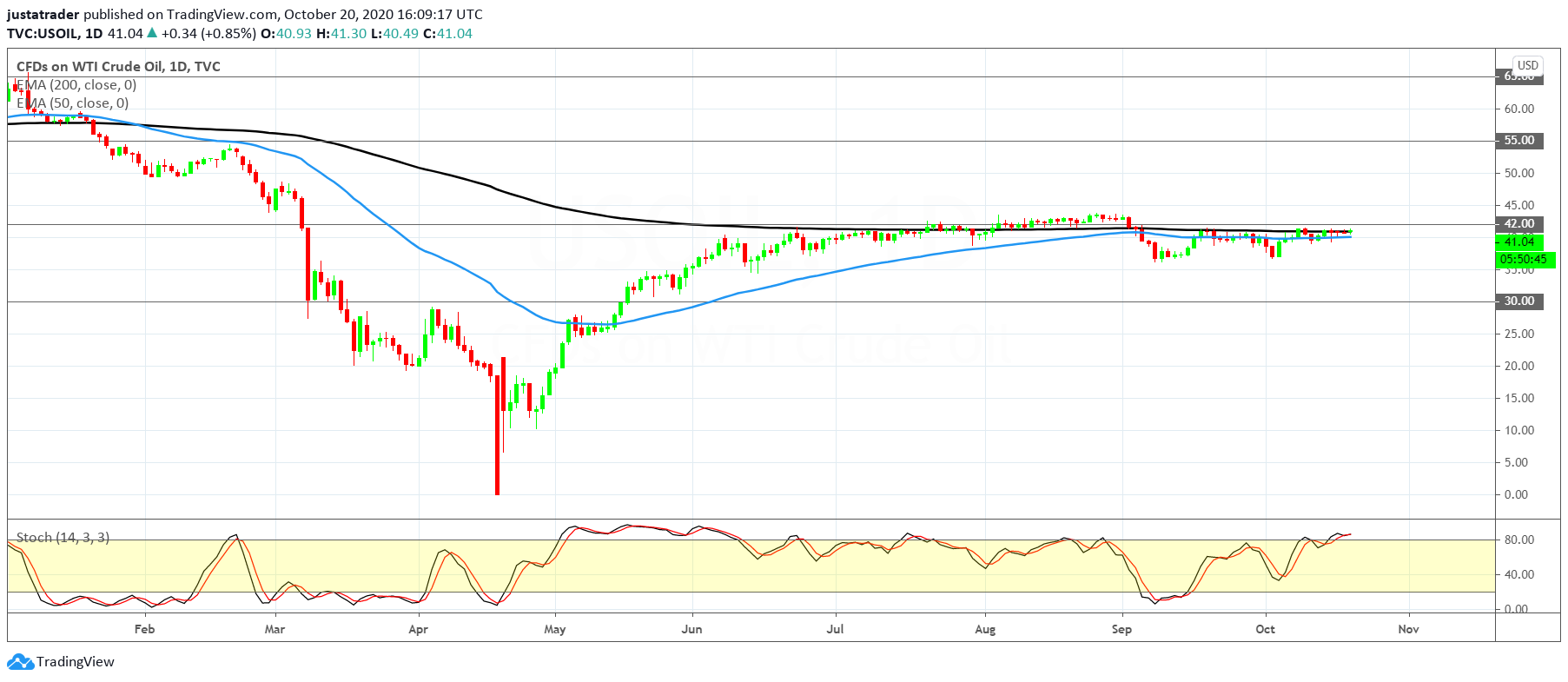This screenshot has width=1568, height=682.
Task: Click the H:41.30 high price value
Action: pos(341,34)
